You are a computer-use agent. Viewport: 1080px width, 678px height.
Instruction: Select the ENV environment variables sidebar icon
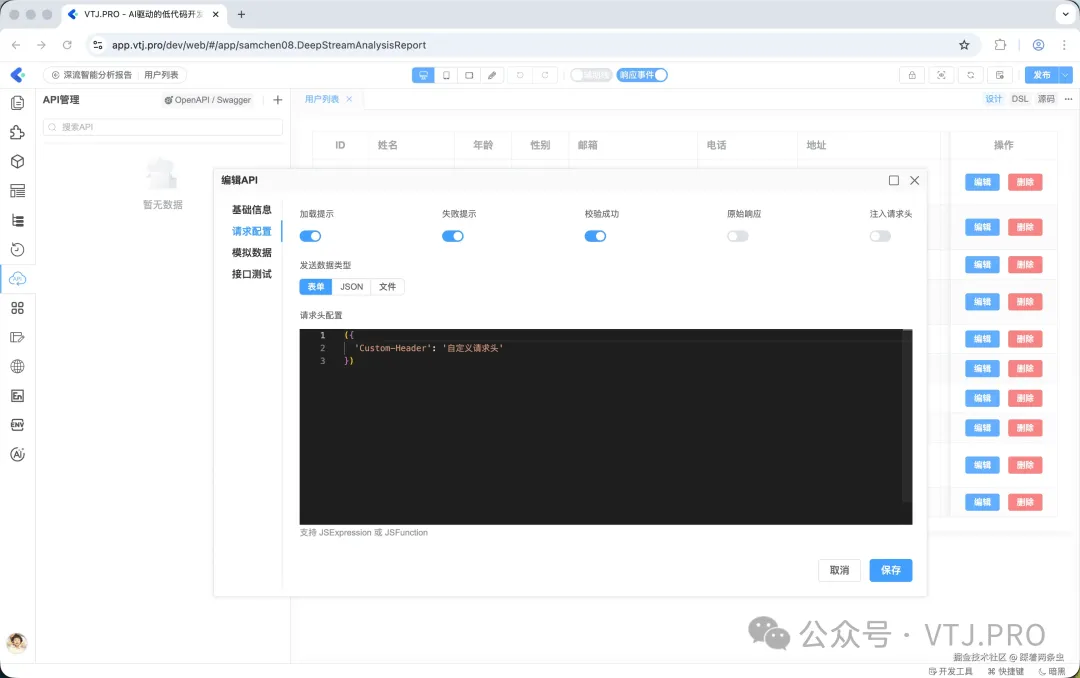tap(17, 424)
